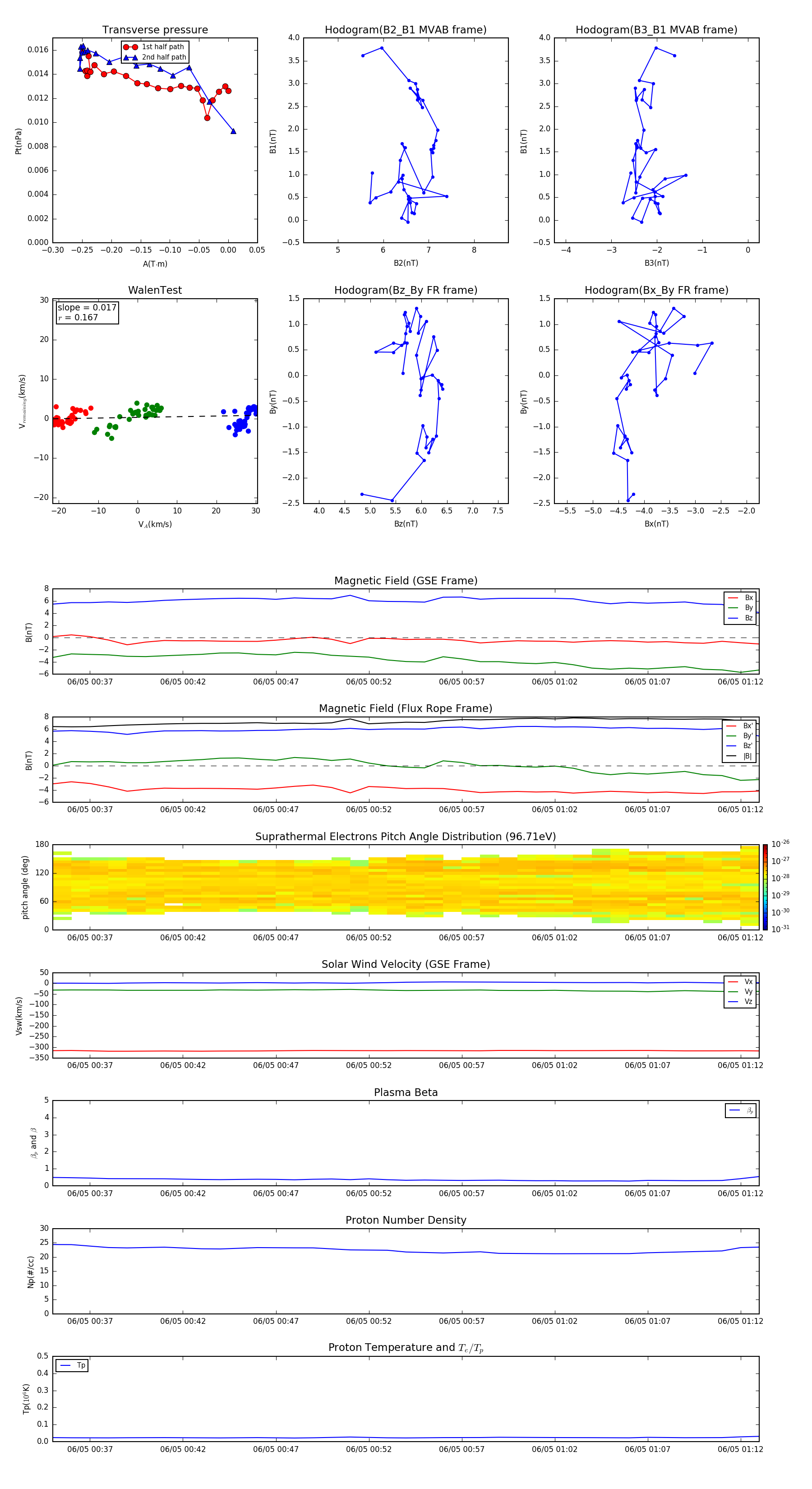Select the "2nd half path" legend entry
Screen dimensions: 812x1489
coord(154,57)
